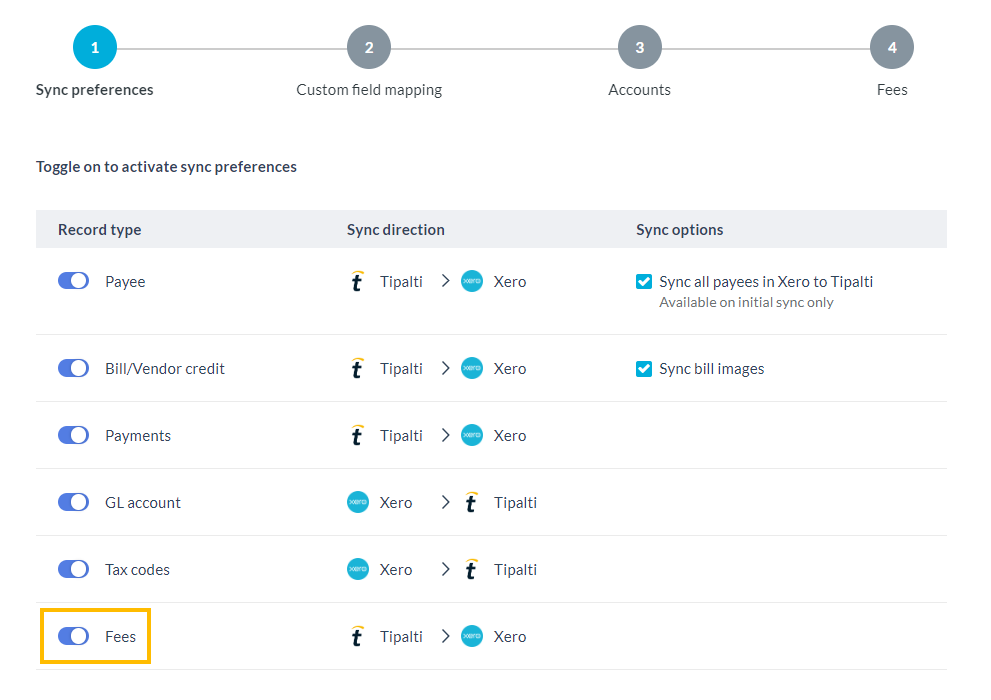This screenshot has height=700, width=991.
Task: Open the Custom field mapping step
Action: pos(368,46)
